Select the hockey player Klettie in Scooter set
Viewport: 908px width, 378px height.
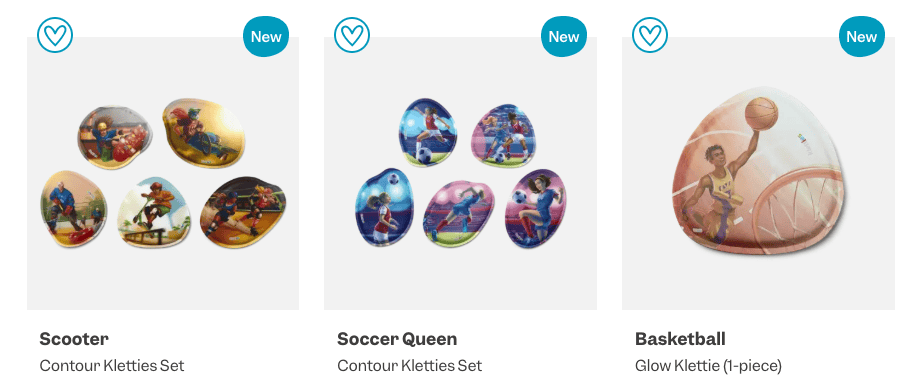click(74, 208)
